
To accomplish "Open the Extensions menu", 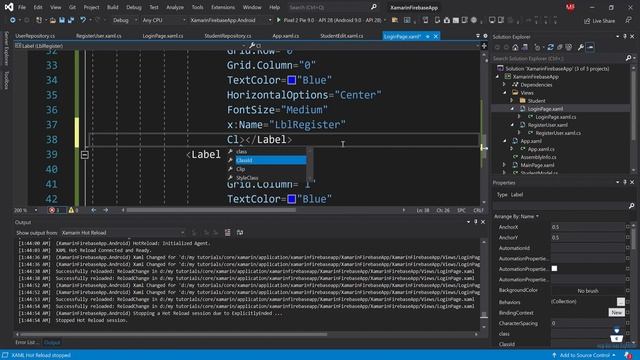I will (223, 7).
